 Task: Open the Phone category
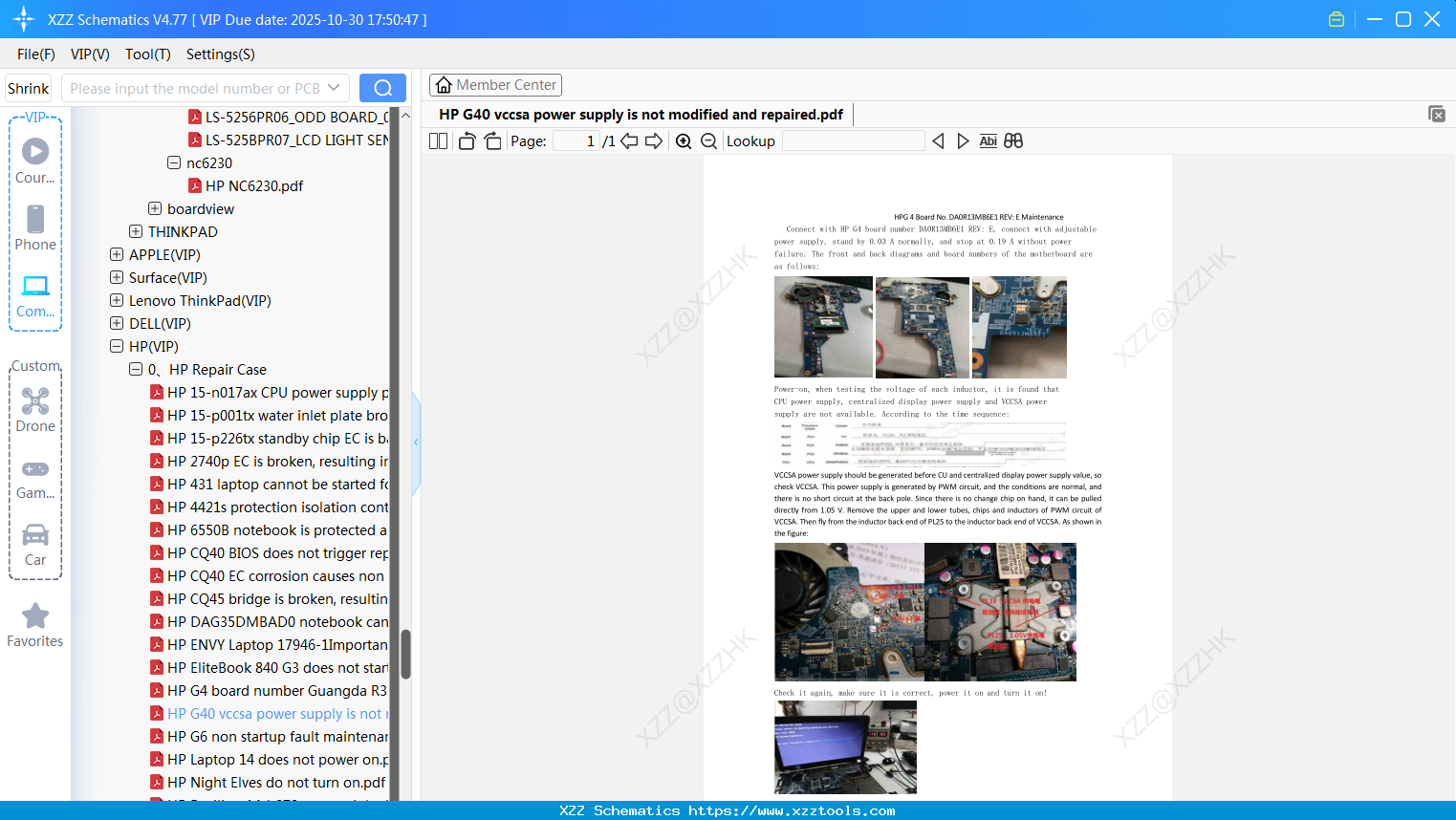coord(35,227)
